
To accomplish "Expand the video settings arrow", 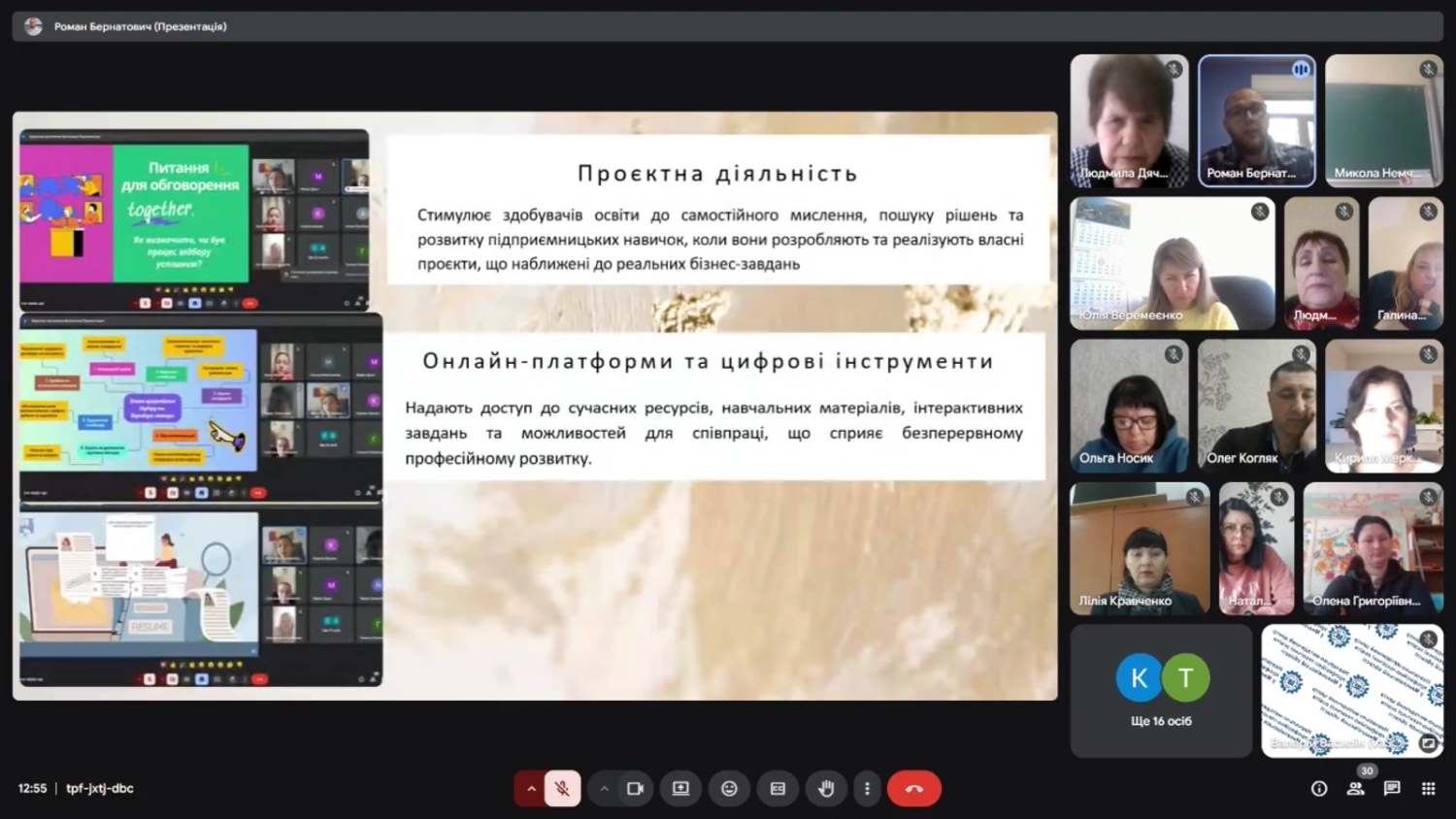I will click(x=604, y=789).
